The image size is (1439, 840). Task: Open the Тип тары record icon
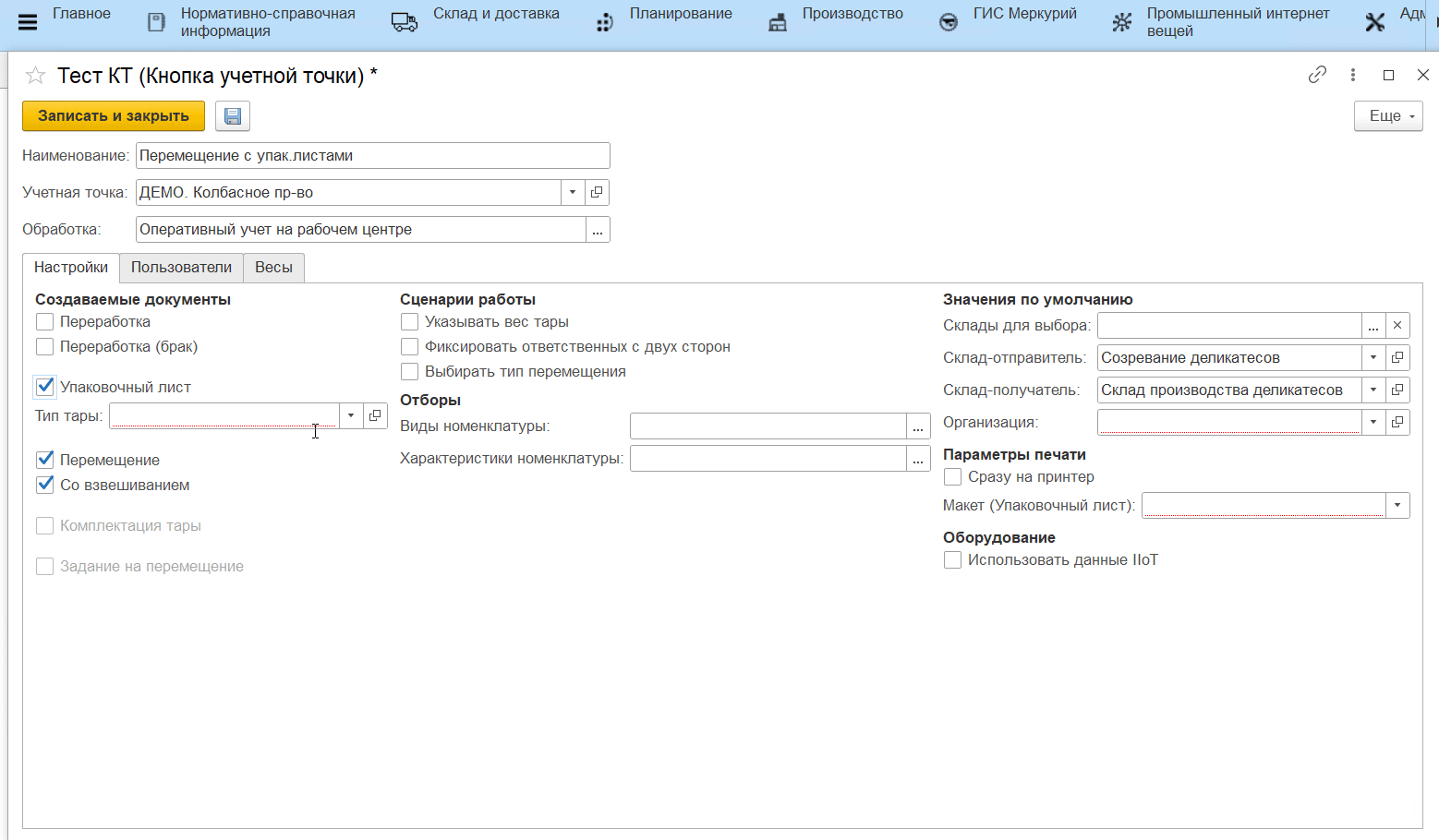[x=375, y=416]
